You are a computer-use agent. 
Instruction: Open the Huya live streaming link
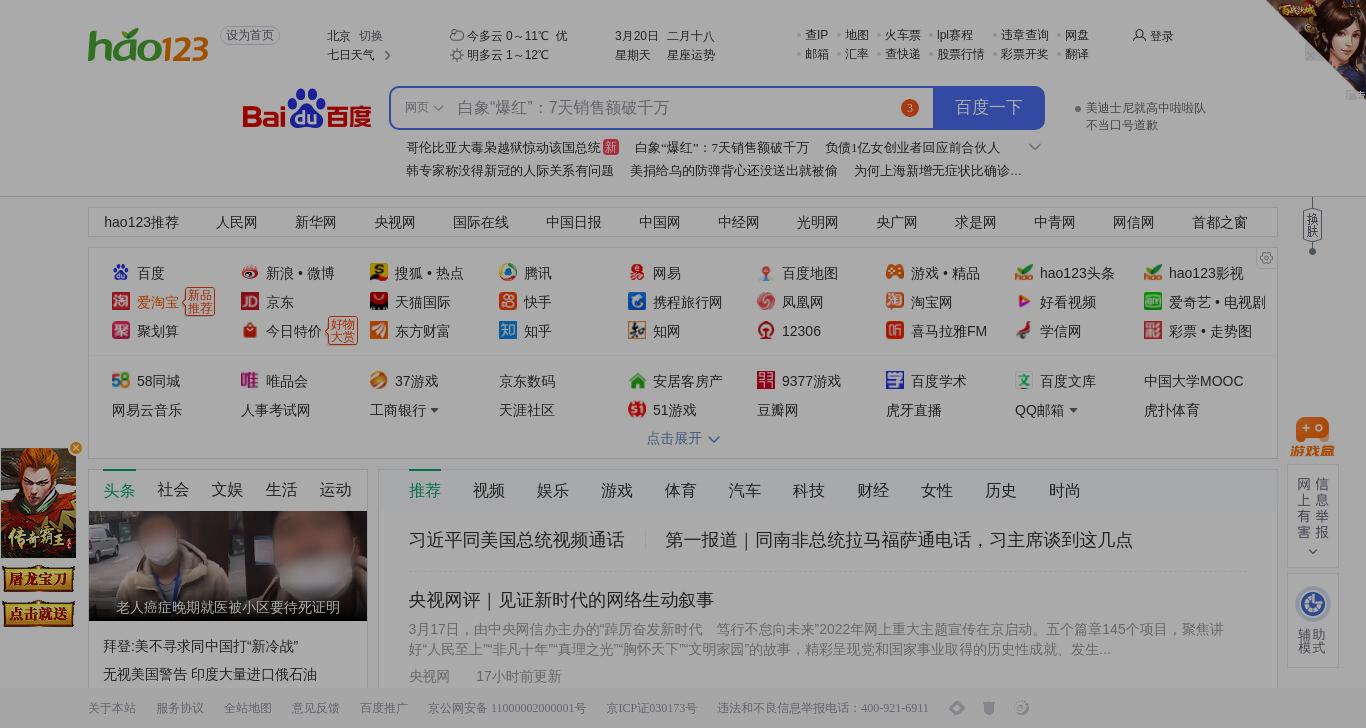point(914,410)
